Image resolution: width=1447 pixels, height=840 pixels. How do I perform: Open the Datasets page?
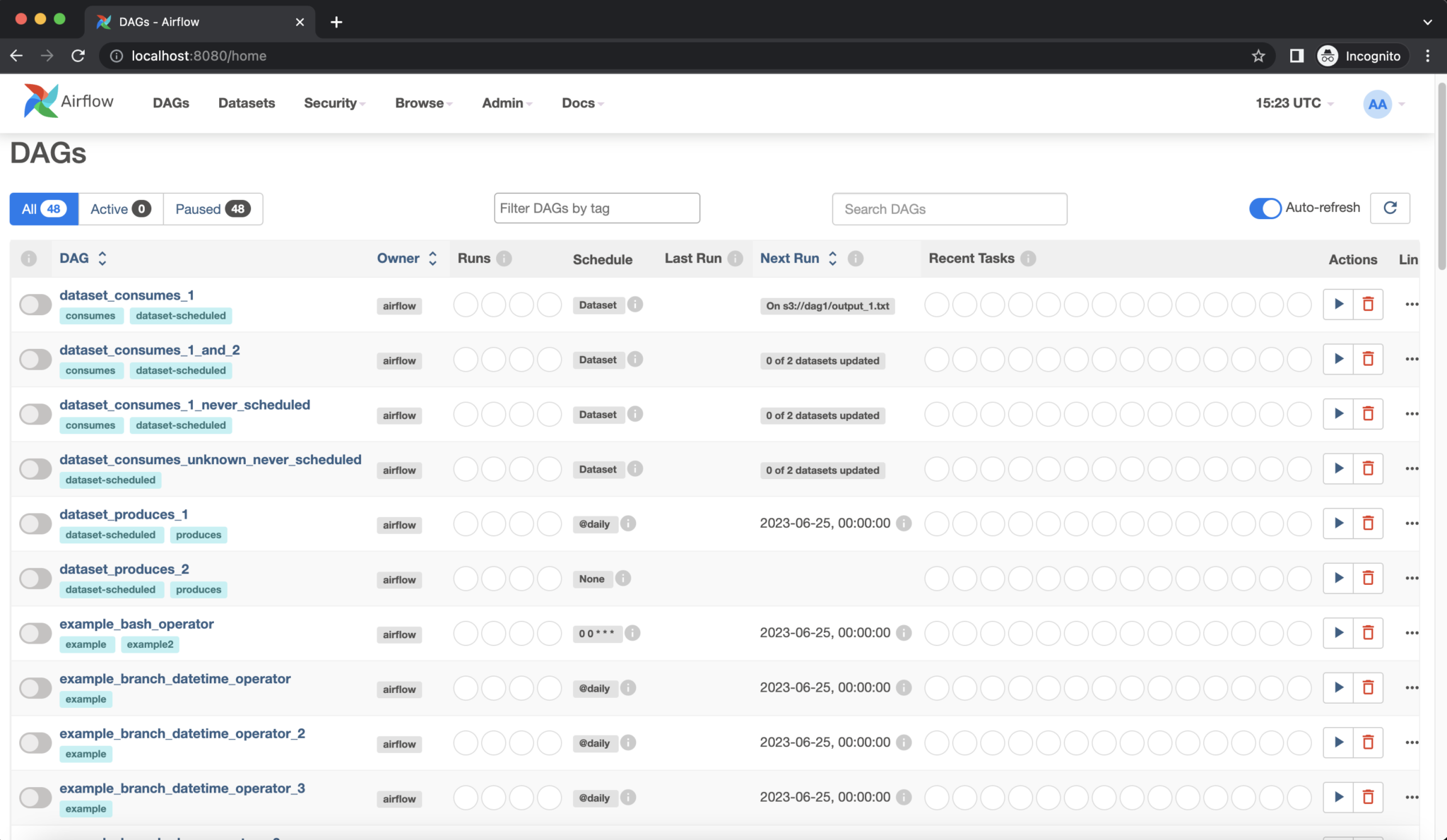[246, 103]
